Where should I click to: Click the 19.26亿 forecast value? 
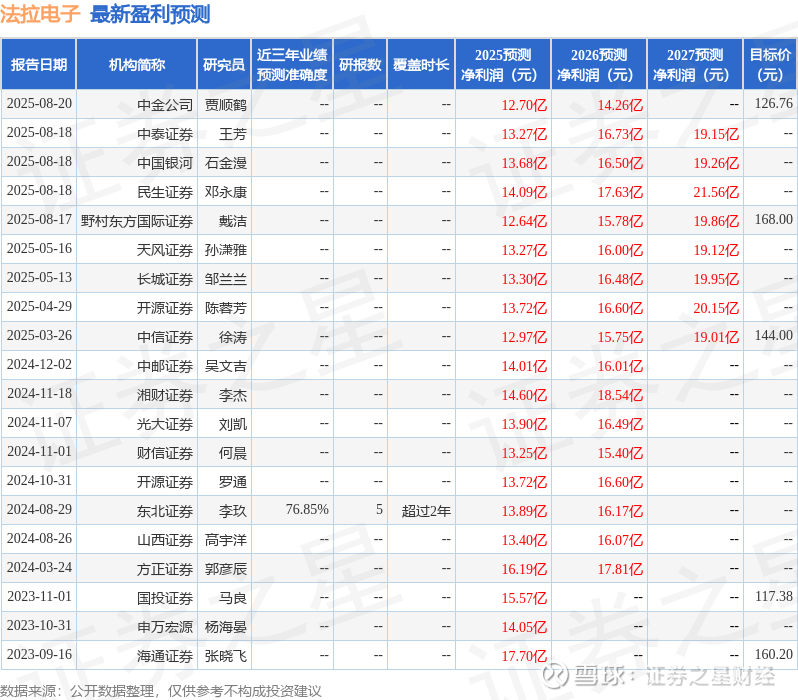(716, 163)
